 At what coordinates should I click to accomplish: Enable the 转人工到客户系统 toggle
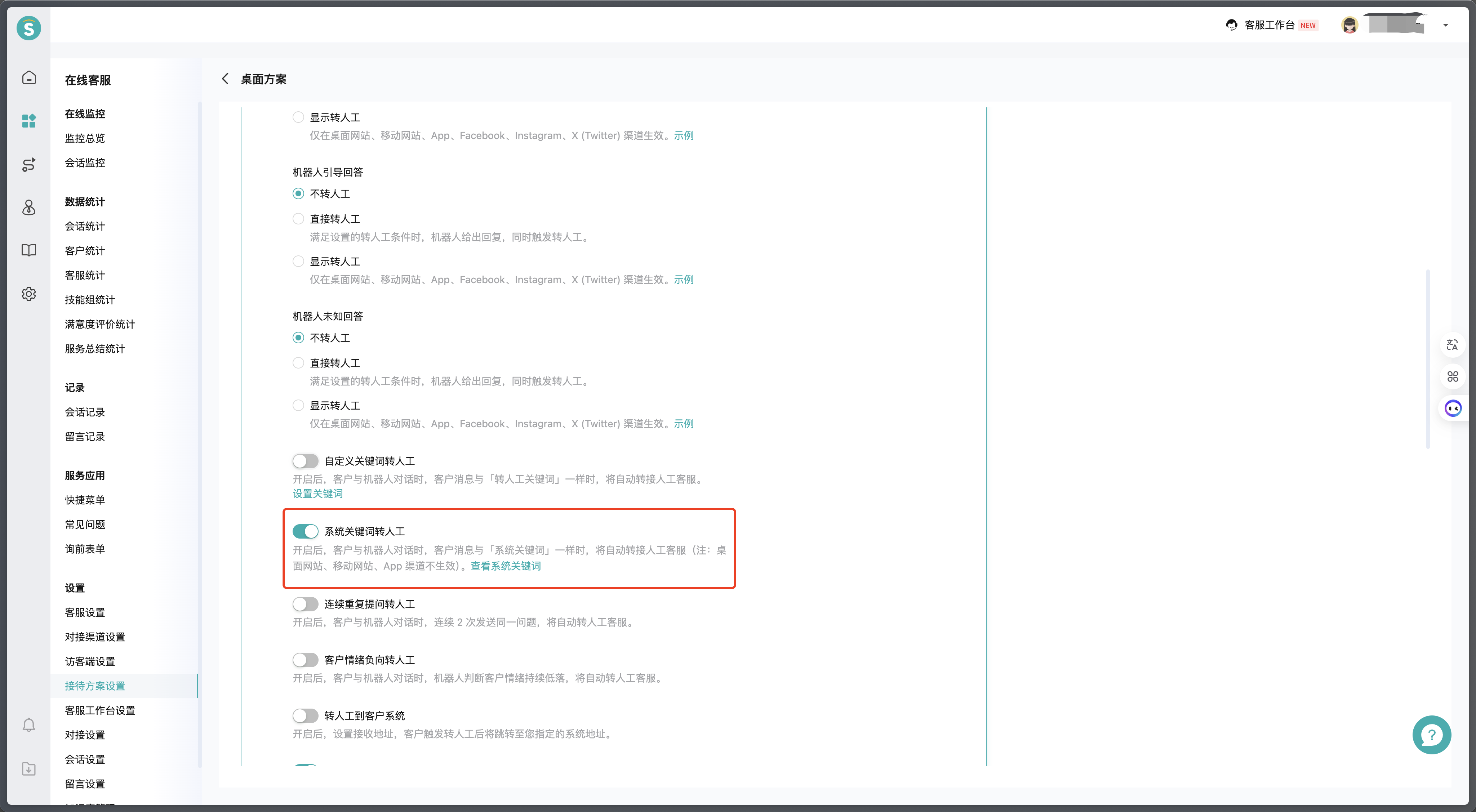click(305, 716)
